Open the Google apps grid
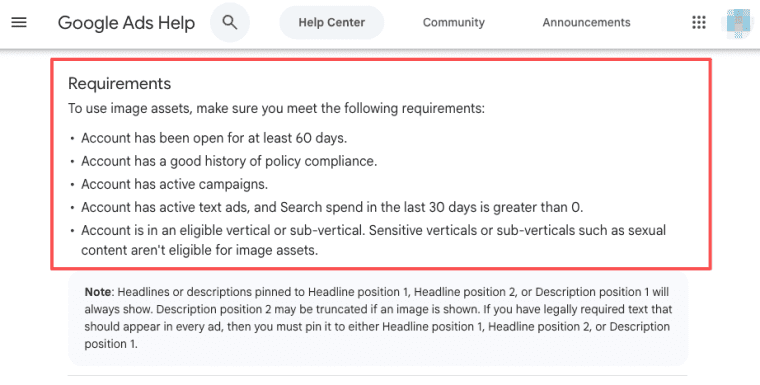 [x=698, y=22]
